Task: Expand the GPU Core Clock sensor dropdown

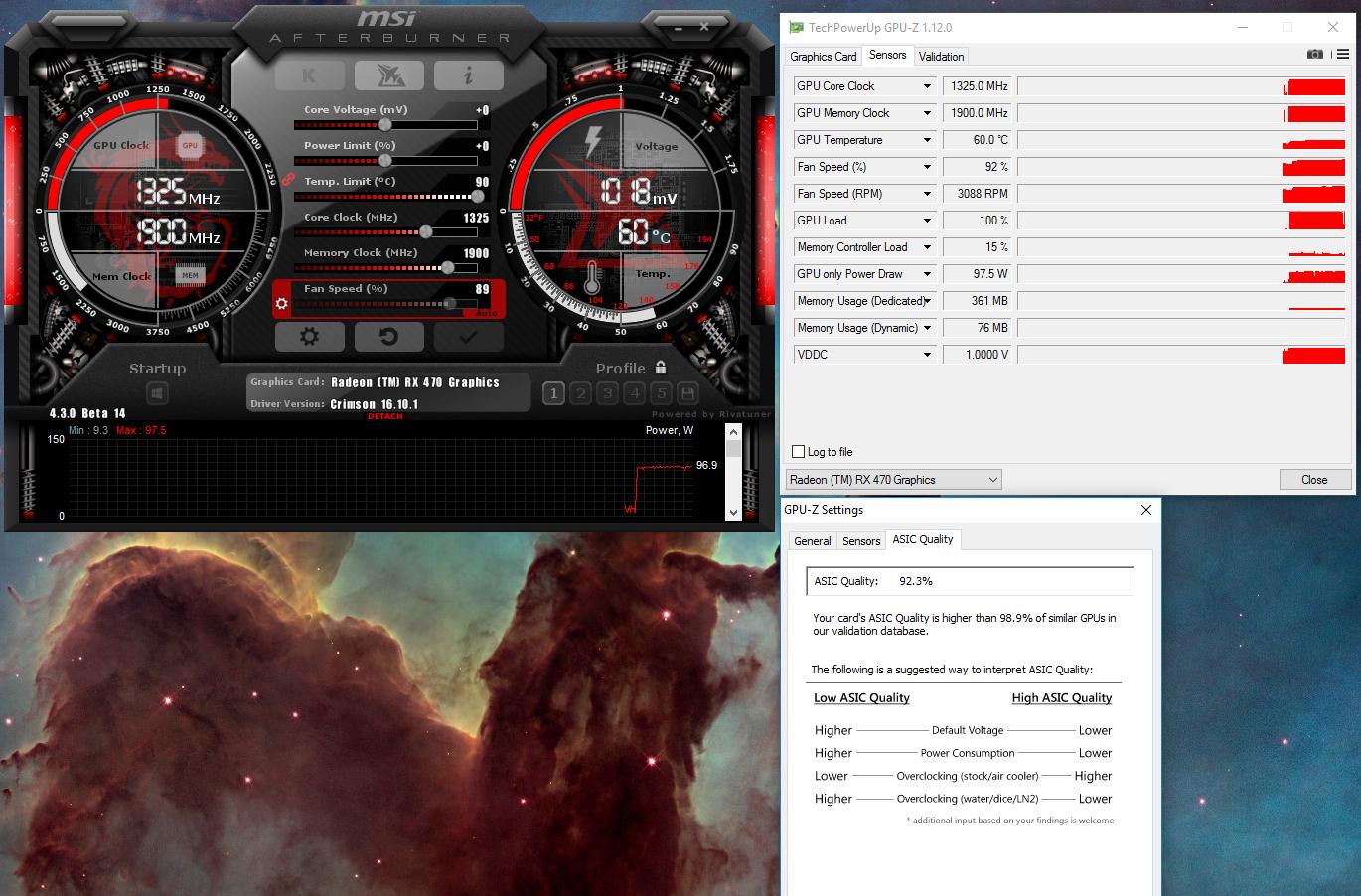Action: pyautogui.click(x=927, y=86)
